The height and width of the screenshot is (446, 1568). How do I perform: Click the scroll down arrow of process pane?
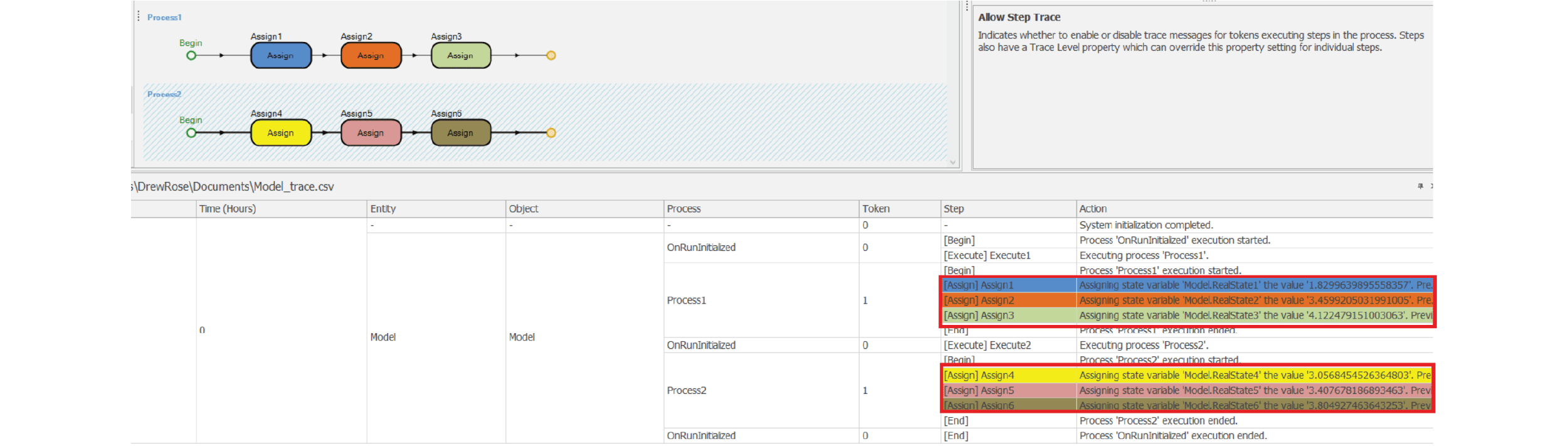coord(952,162)
